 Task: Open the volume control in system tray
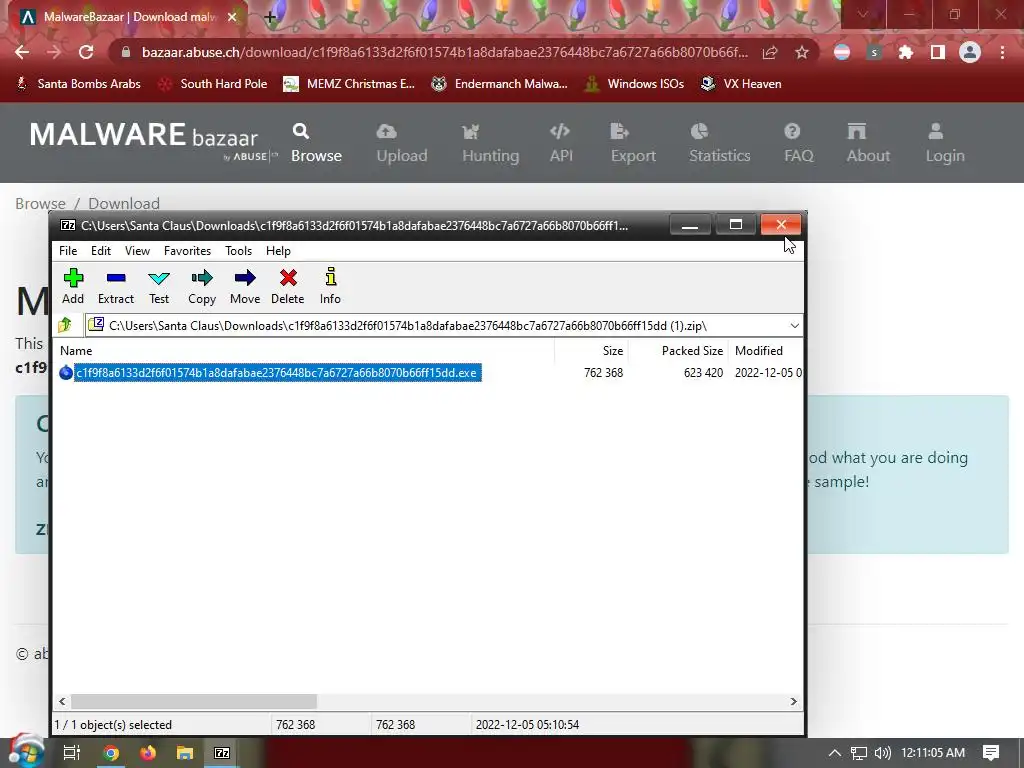[x=882, y=753]
